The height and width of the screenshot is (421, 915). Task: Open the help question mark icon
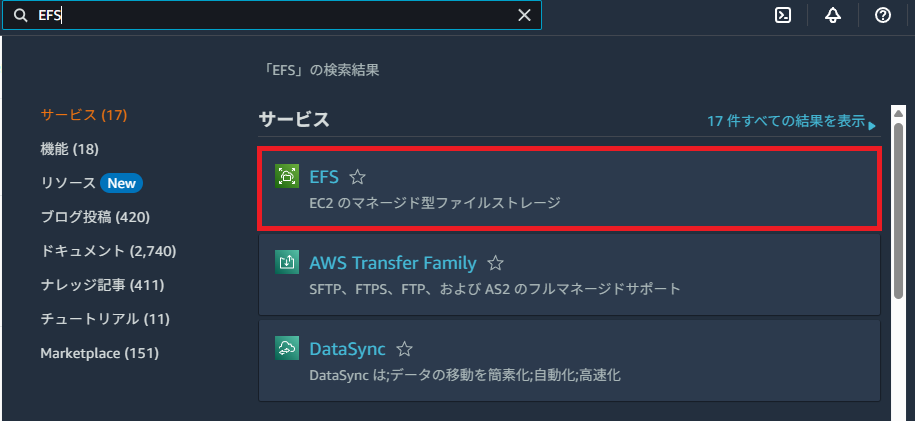(x=883, y=16)
